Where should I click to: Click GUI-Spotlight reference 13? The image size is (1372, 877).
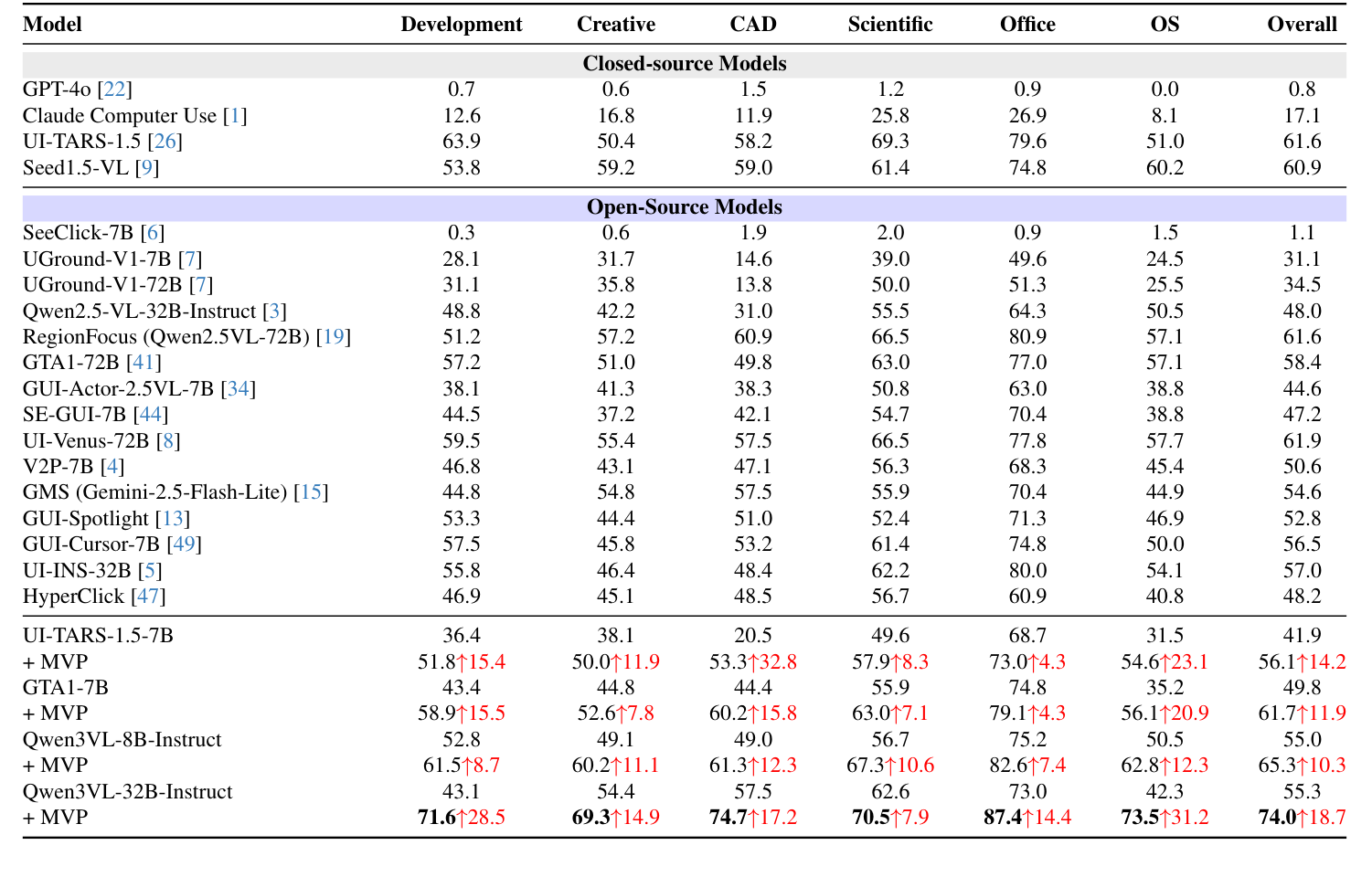pos(173,519)
